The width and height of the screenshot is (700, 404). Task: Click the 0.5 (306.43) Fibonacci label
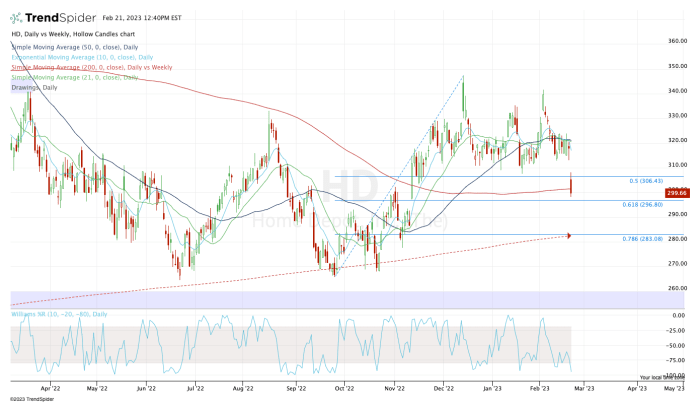[x=646, y=181]
